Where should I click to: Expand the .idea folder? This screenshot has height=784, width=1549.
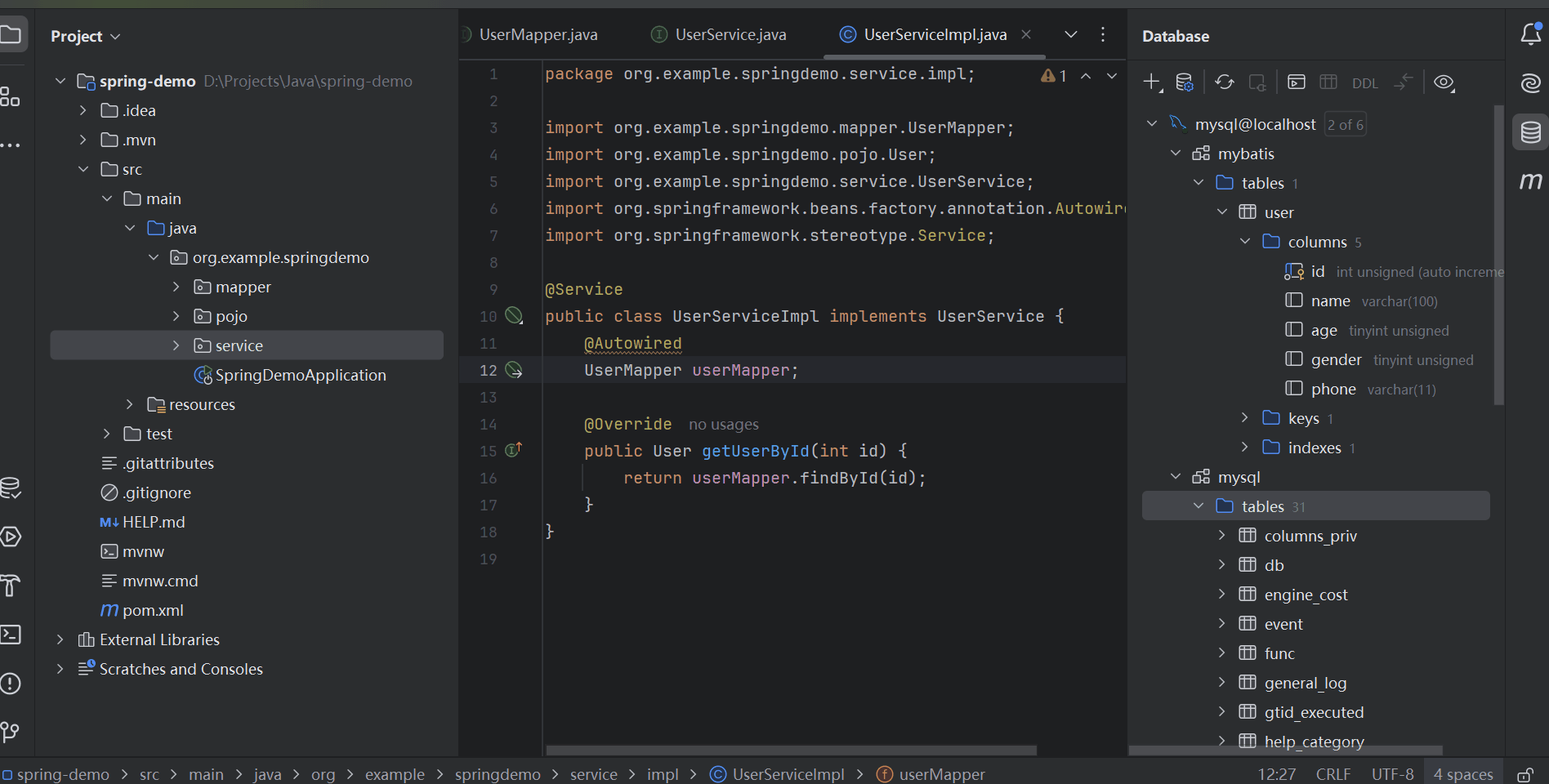pyautogui.click(x=83, y=110)
